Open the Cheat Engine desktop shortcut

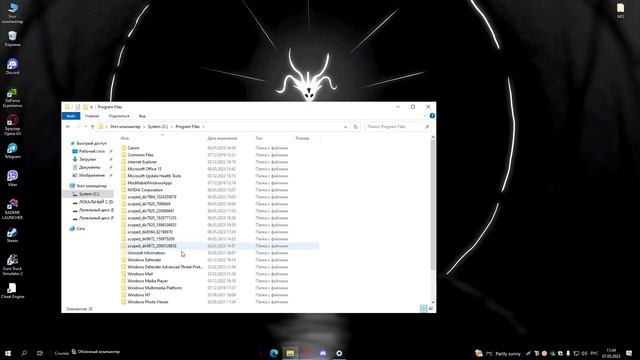[12, 291]
